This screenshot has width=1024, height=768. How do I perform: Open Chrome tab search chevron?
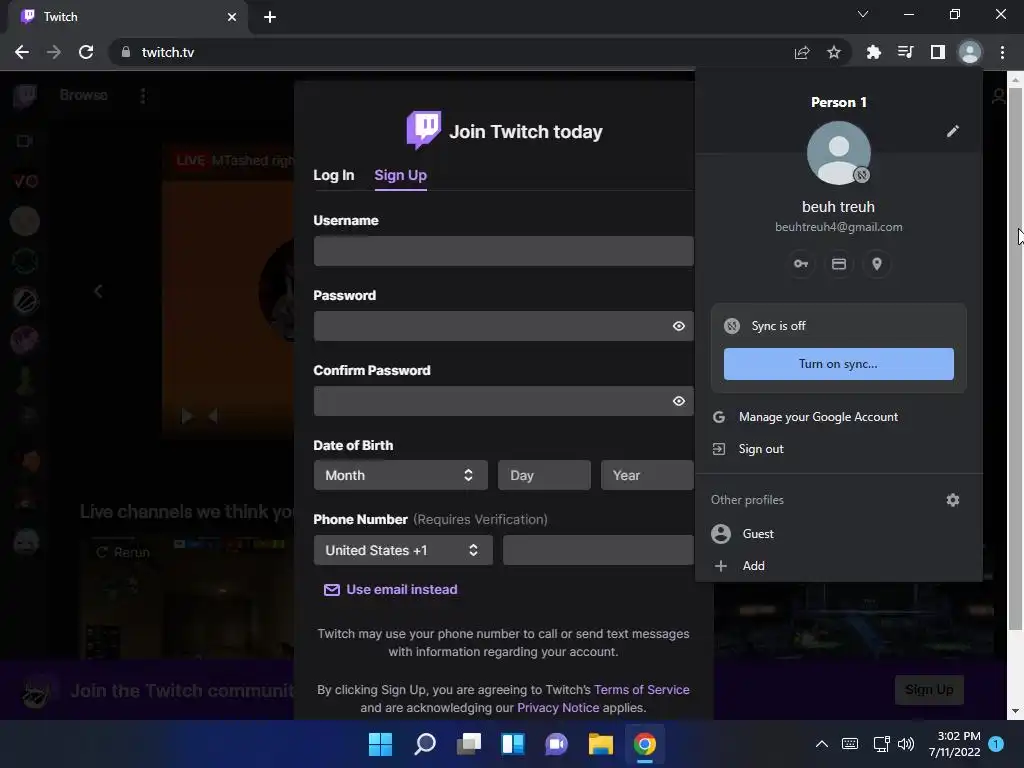tap(863, 14)
